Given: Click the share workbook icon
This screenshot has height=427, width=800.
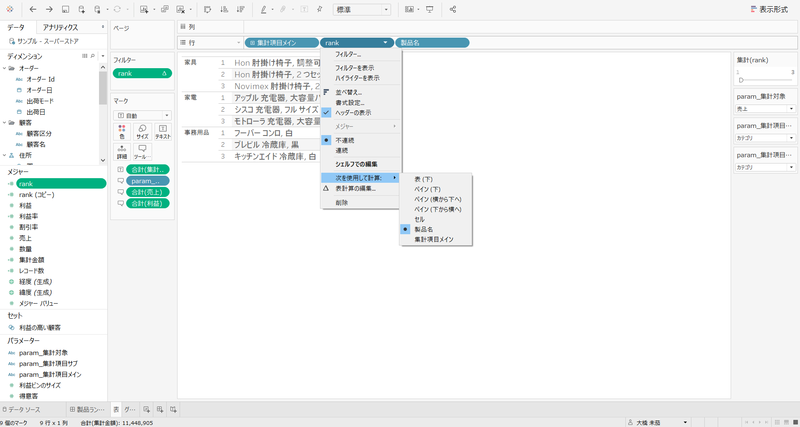Looking at the screenshot, I should point(453,9).
